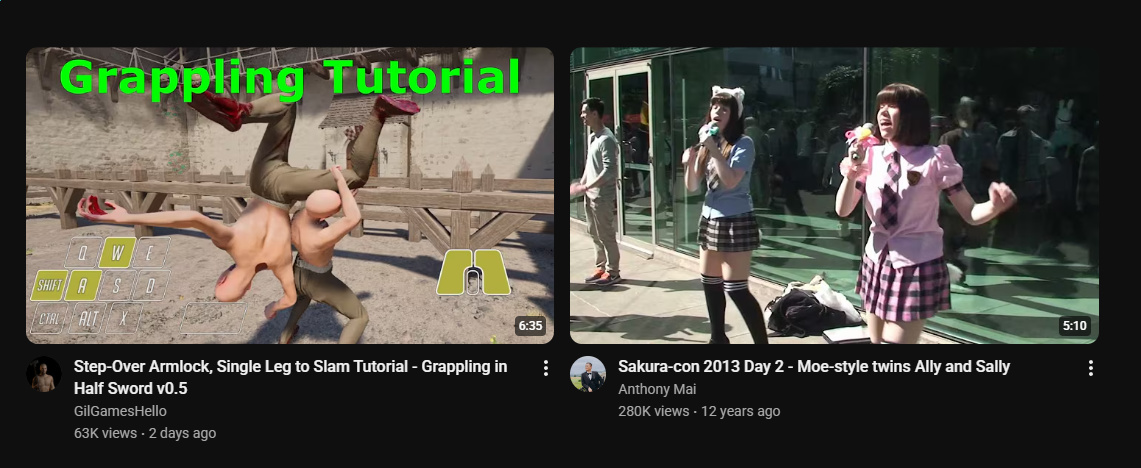Image resolution: width=1141 pixels, height=468 pixels.
Task: Open the Sakura-con 2013 video thumbnail
Action: [834, 195]
